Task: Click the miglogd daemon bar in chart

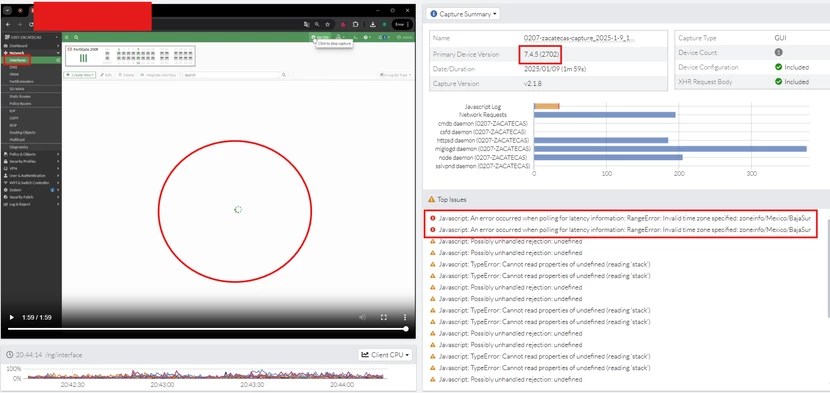Action: [x=670, y=149]
